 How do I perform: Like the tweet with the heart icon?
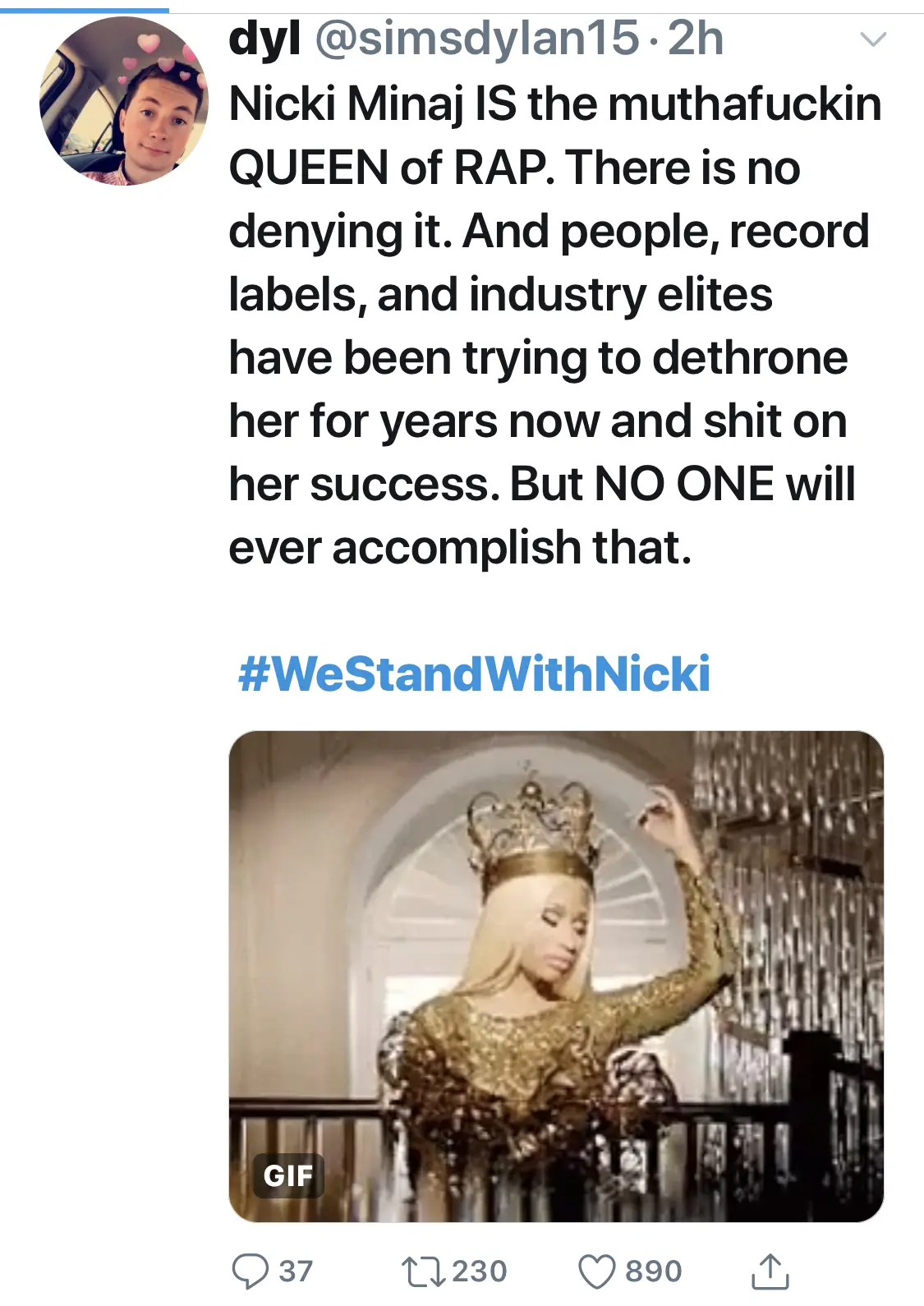[x=597, y=1271]
